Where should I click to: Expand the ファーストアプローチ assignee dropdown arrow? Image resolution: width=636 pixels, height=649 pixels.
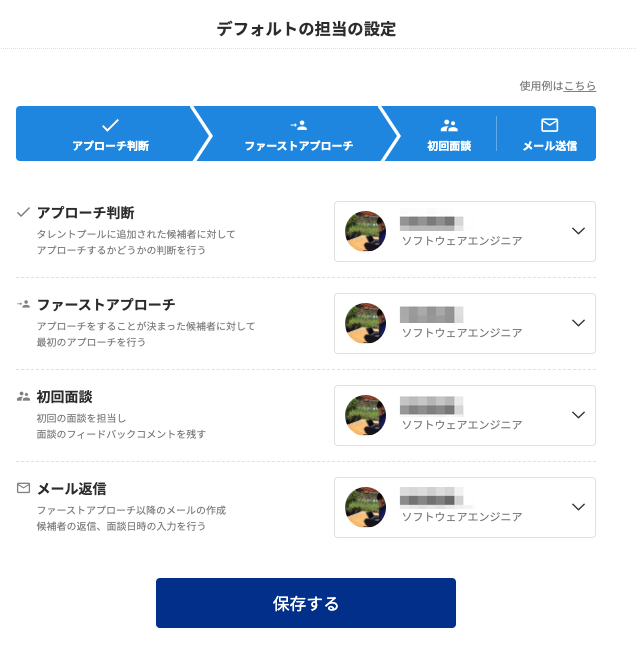(578, 323)
